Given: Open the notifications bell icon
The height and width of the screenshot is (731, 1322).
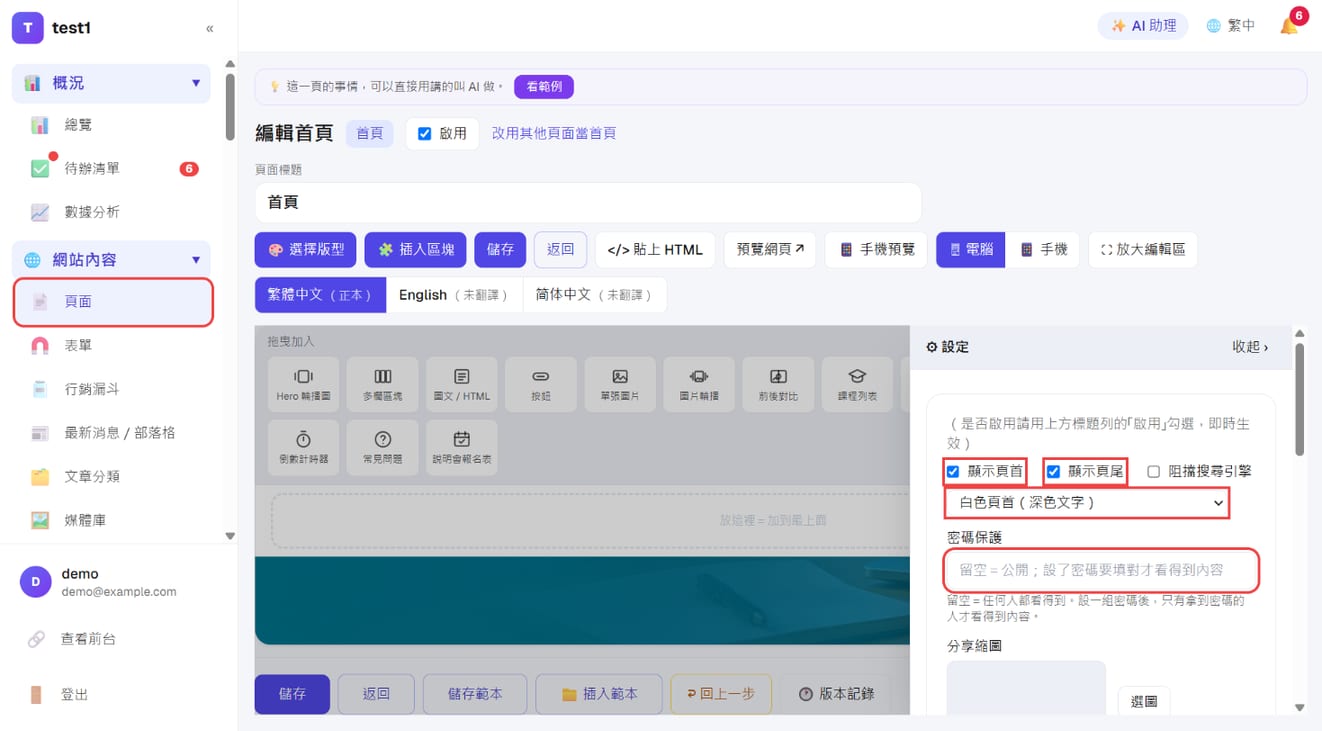Looking at the screenshot, I should click(1289, 26).
